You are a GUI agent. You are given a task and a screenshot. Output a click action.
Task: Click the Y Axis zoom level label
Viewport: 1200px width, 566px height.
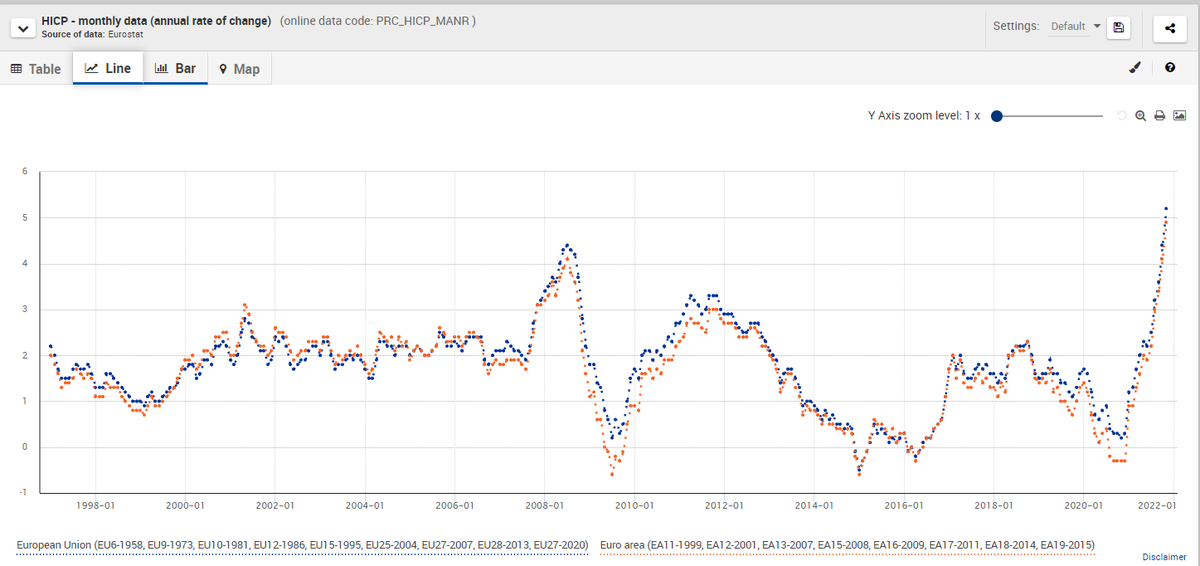point(924,116)
